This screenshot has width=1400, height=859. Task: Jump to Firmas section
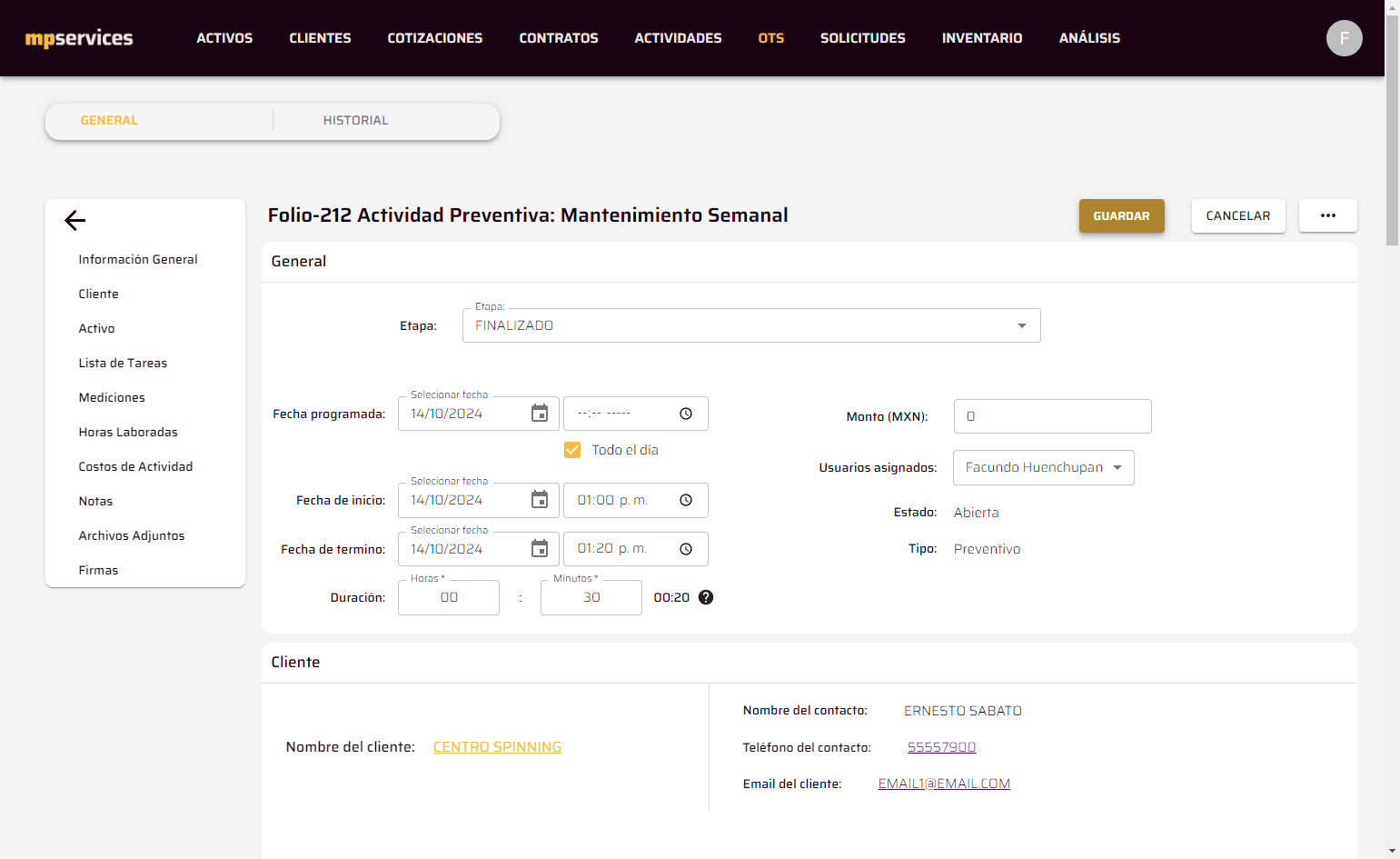98,570
